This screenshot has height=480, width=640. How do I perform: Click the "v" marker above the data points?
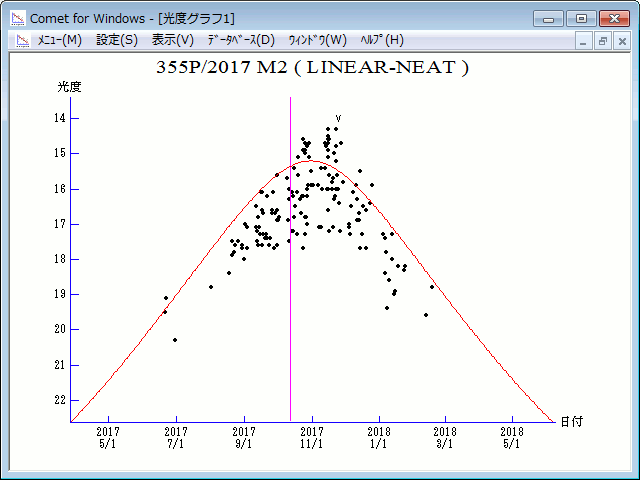point(338,119)
